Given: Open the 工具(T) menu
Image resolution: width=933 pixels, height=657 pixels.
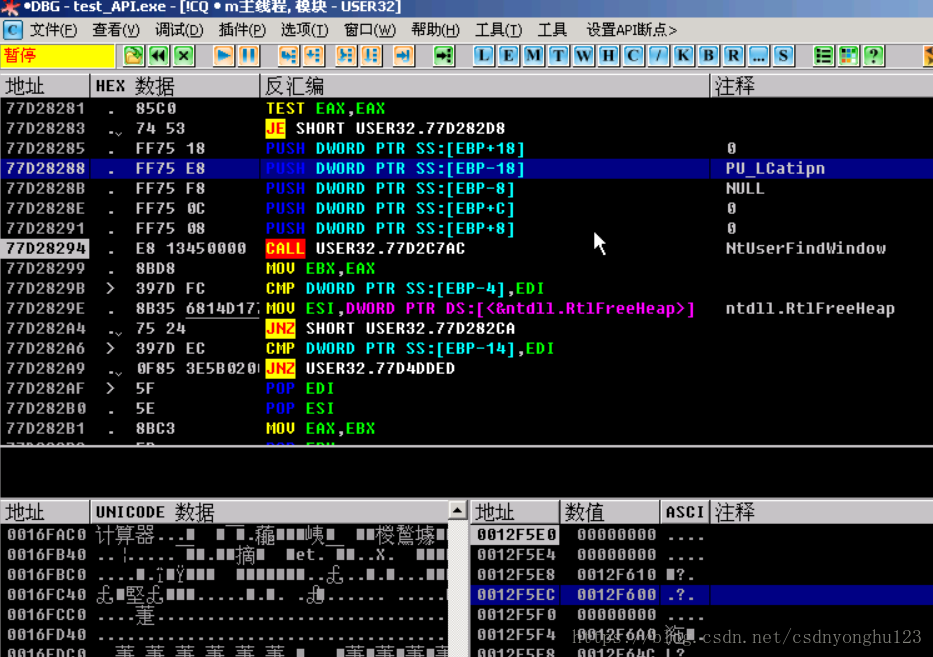Looking at the screenshot, I should tap(499, 30).
